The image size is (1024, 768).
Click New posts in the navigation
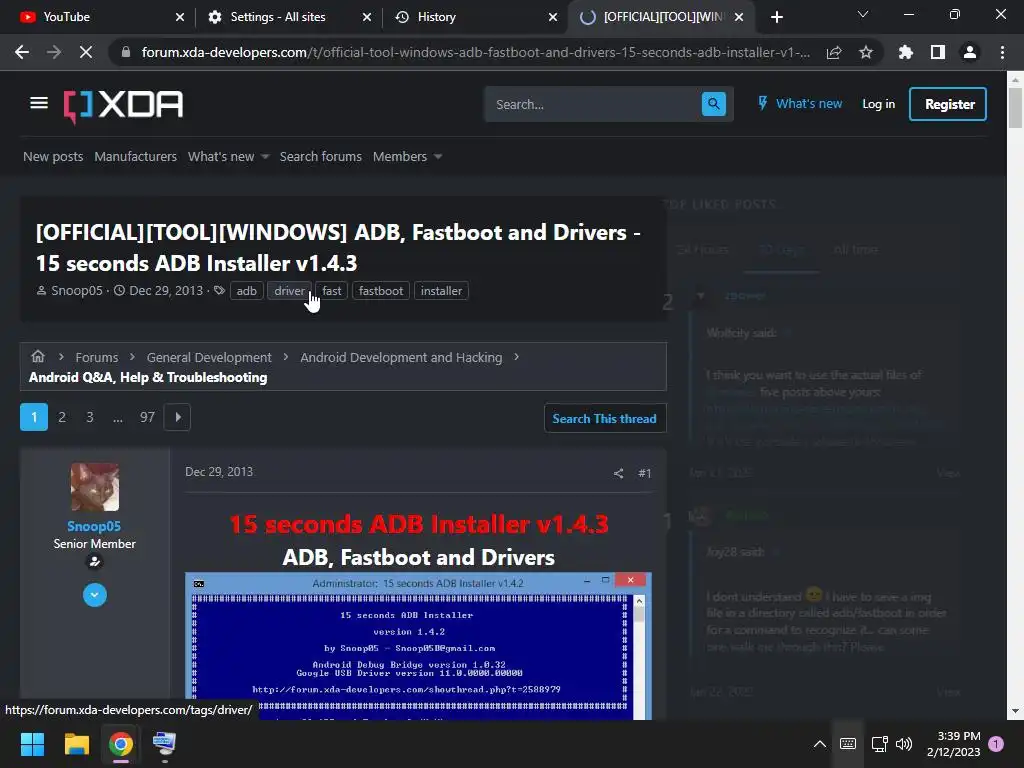click(53, 157)
